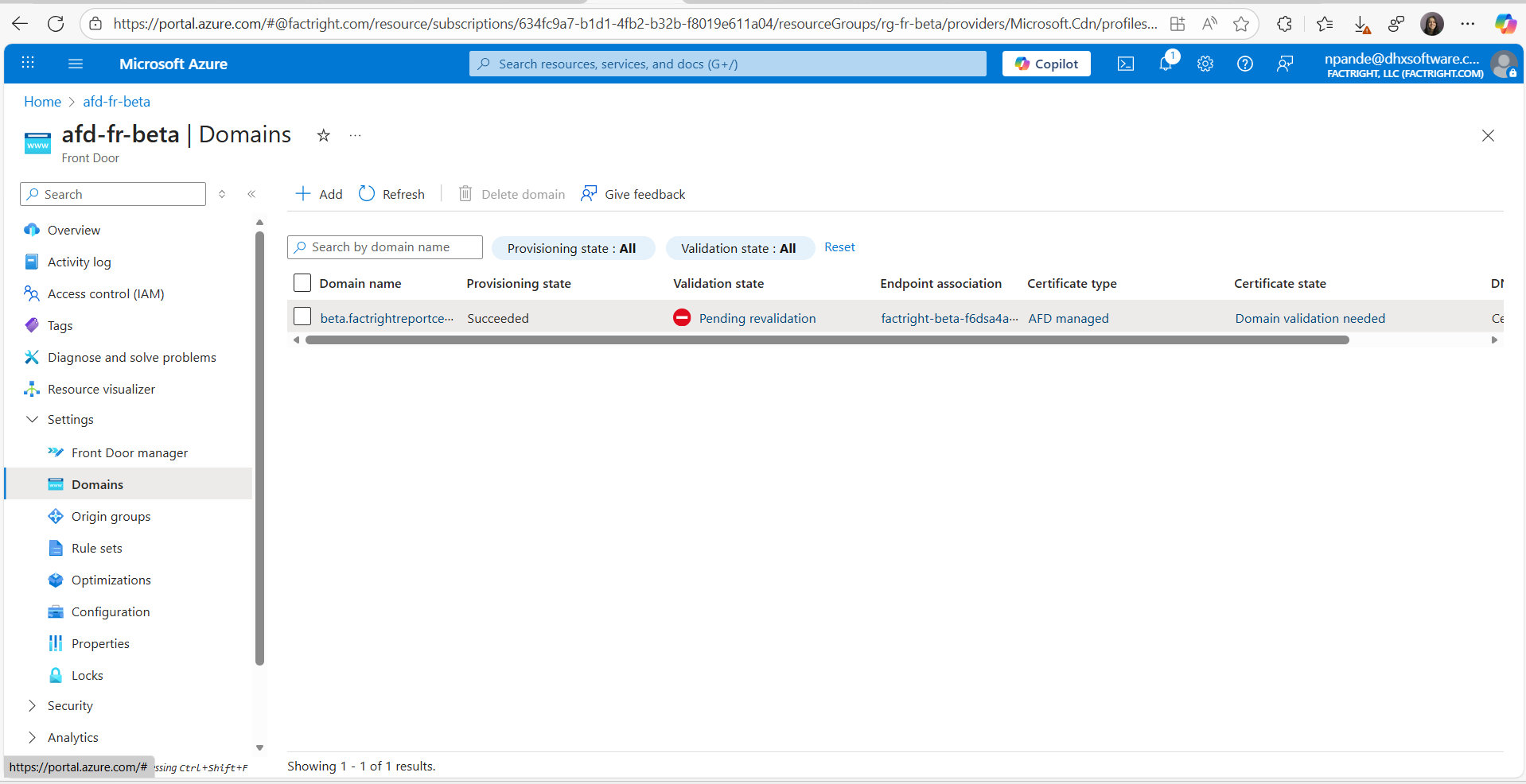Open Configuration settings
Image resolution: width=1526 pixels, height=784 pixels.
point(111,612)
